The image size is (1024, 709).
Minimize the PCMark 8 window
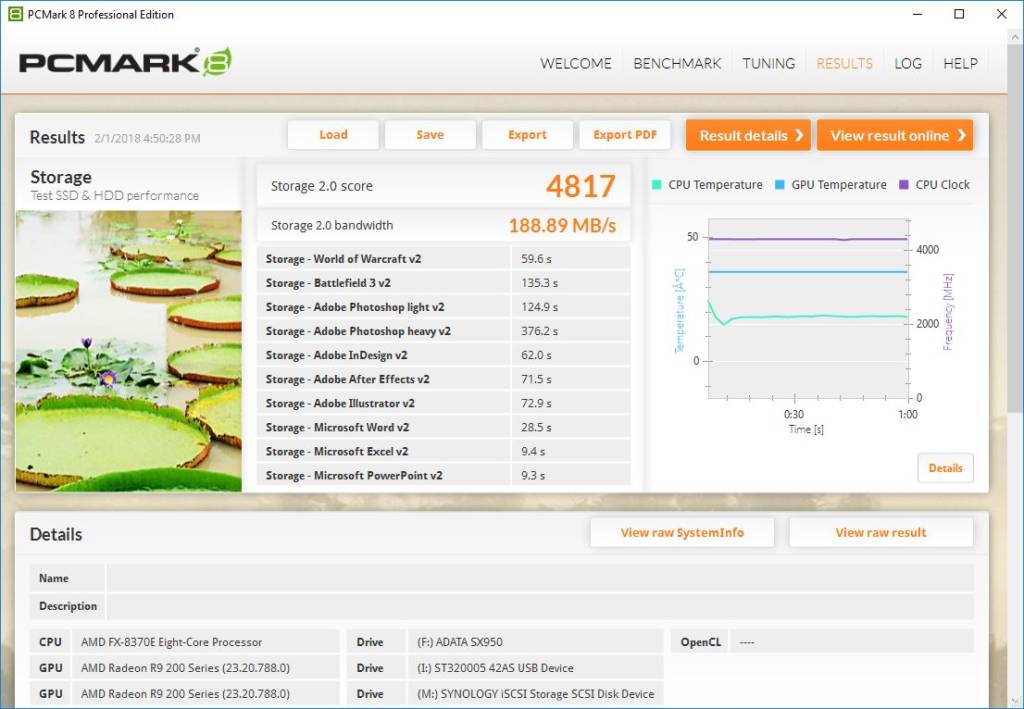pyautogui.click(x=918, y=14)
